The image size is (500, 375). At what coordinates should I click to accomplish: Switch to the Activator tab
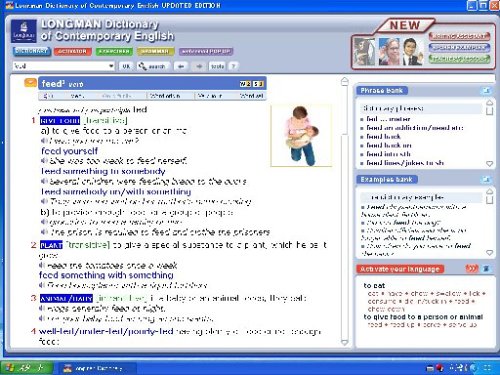coord(72,52)
